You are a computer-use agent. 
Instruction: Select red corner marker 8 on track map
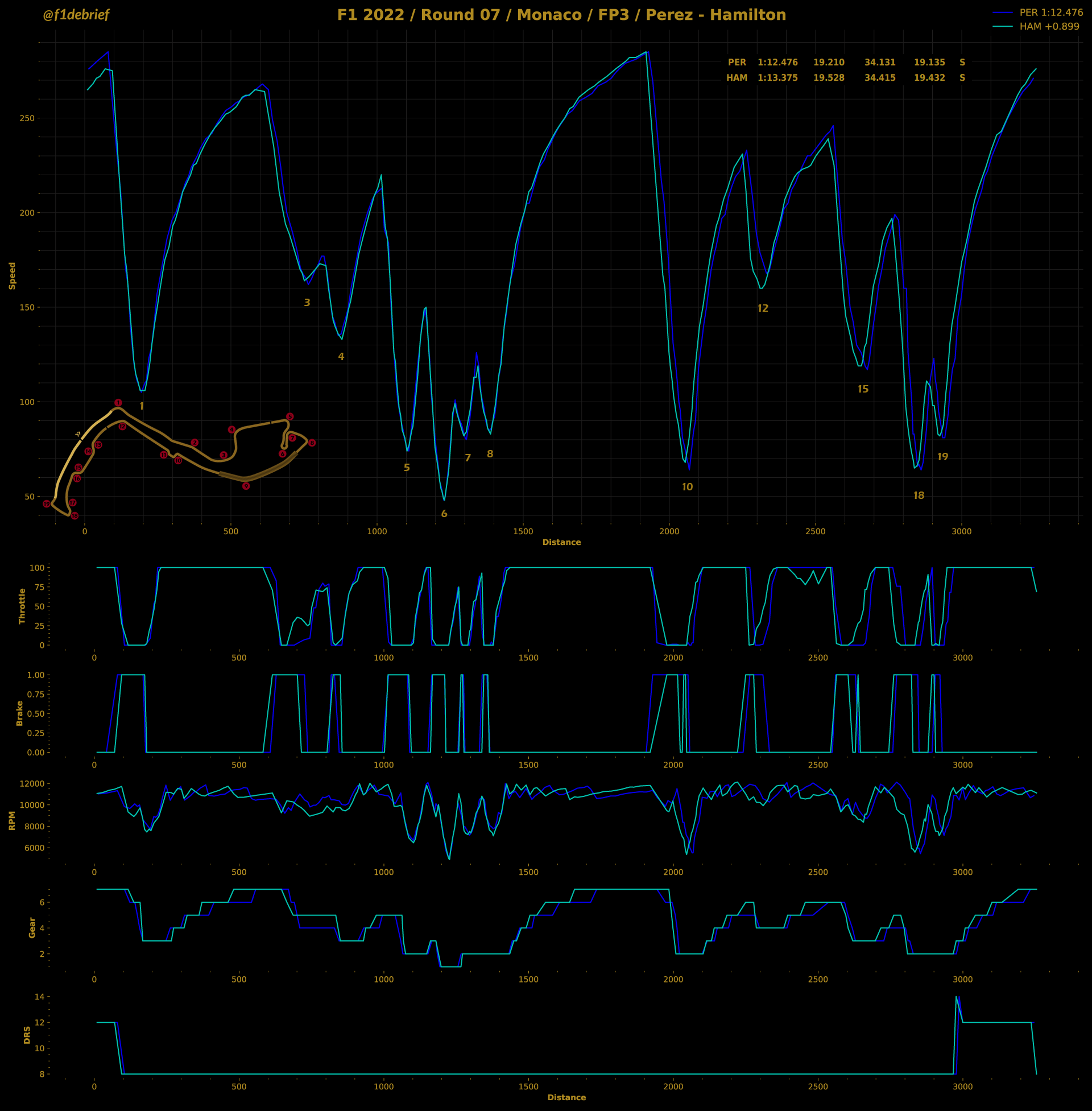312,443
